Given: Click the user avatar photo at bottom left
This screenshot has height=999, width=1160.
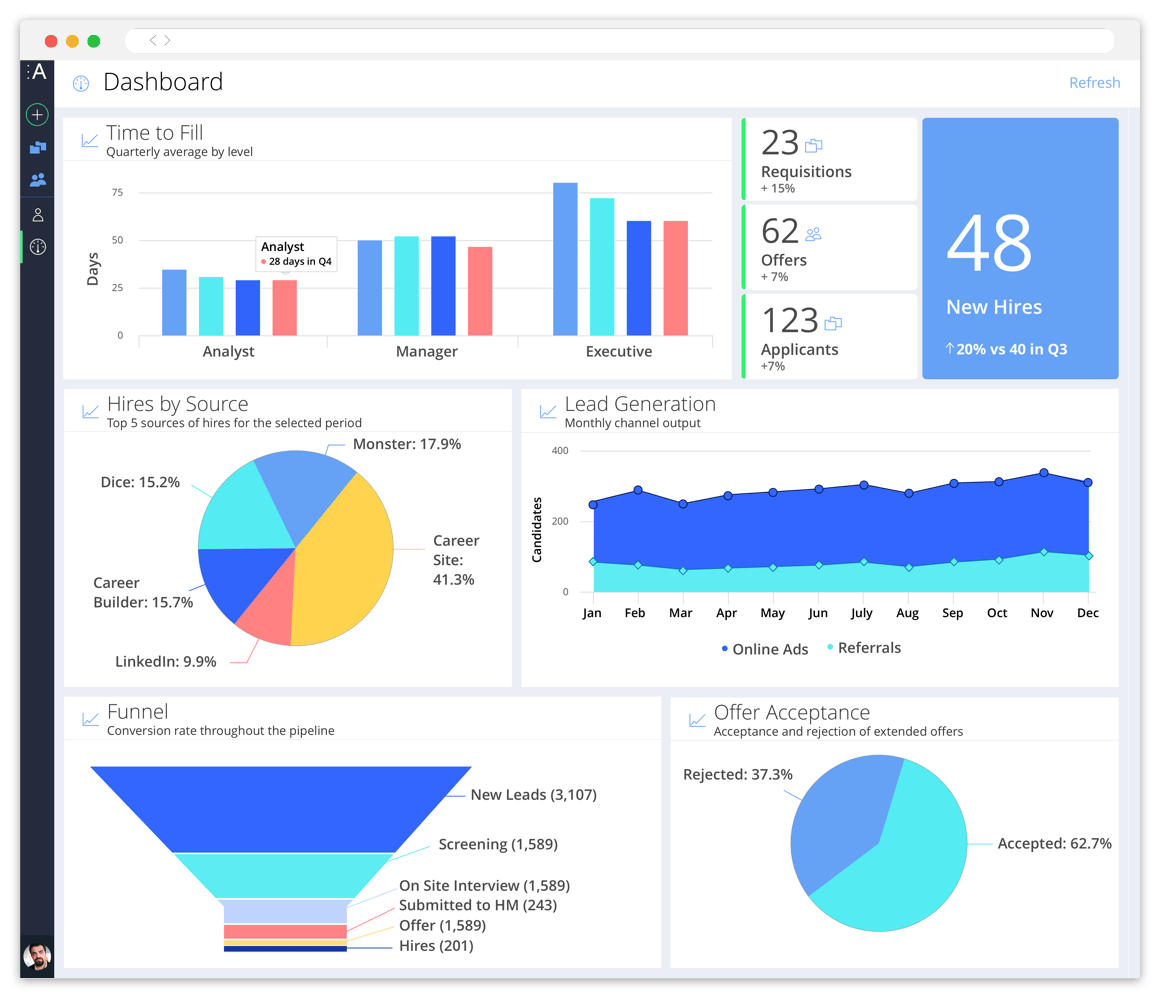Looking at the screenshot, I should click(37, 958).
